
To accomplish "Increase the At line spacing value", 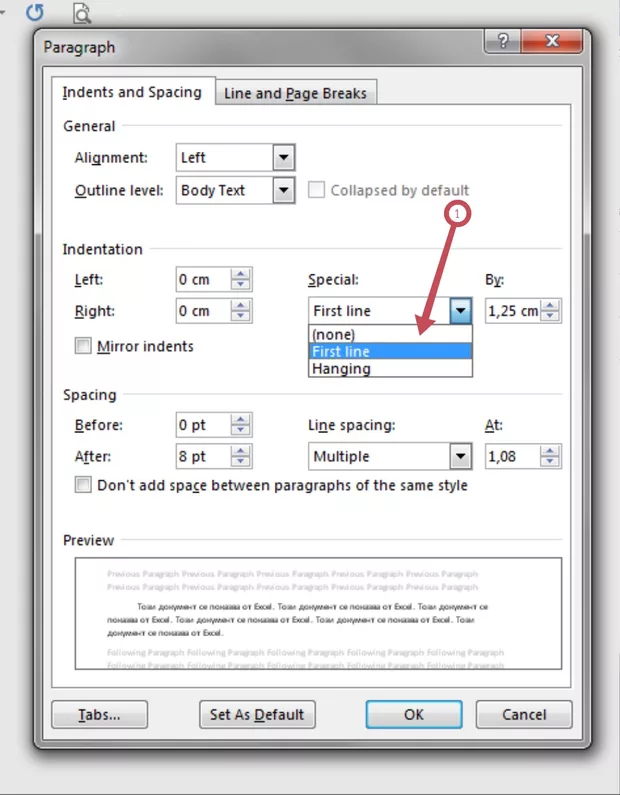I will coord(550,451).
